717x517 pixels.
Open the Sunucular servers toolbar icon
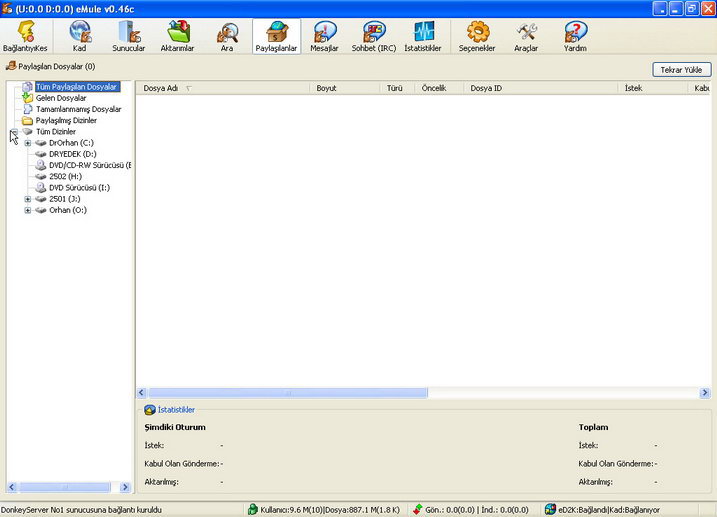point(128,36)
